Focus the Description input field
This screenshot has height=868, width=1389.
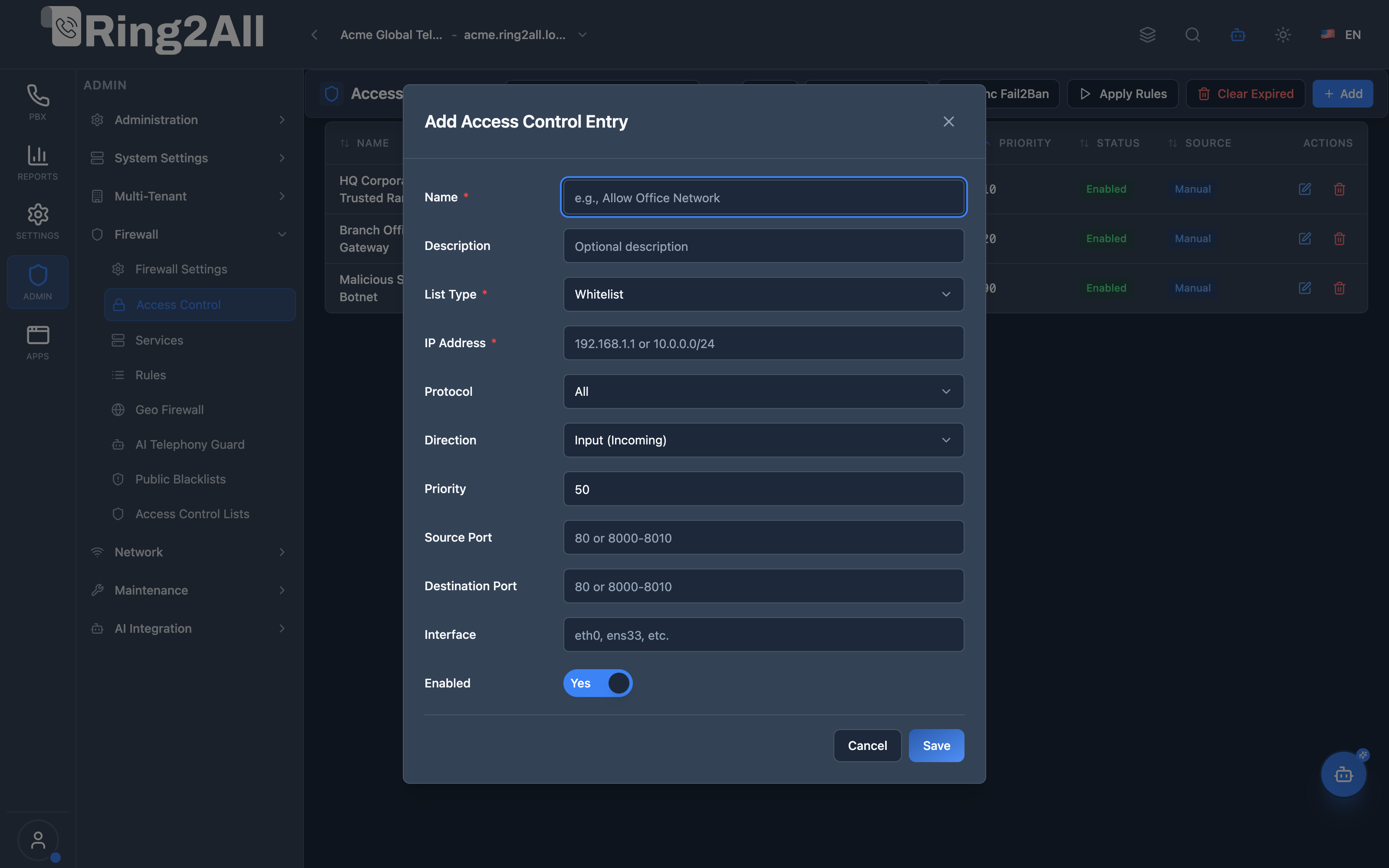pyautogui.click(x=764, y=246)
